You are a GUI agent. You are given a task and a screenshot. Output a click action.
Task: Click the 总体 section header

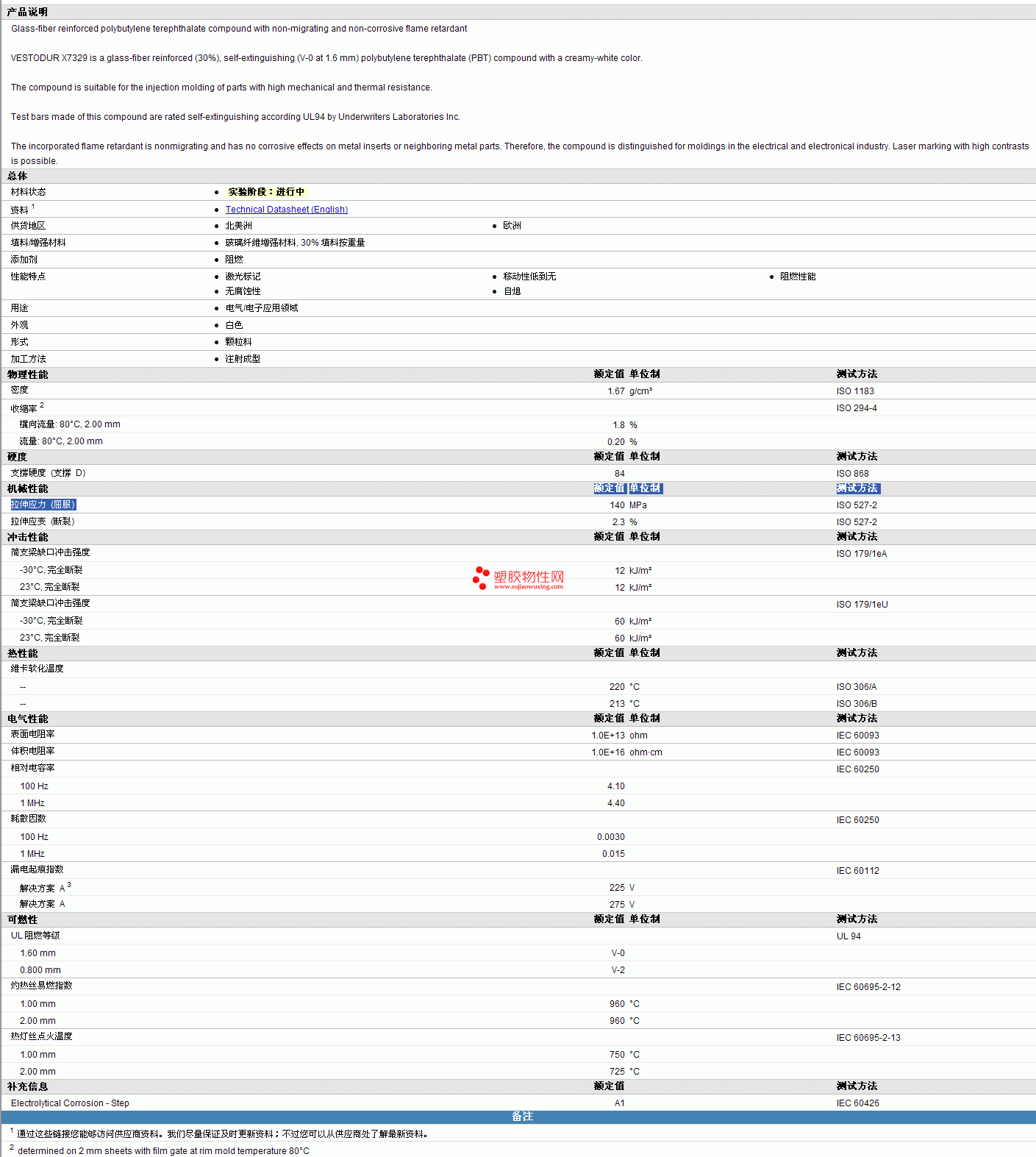click(x=17, y=176)
